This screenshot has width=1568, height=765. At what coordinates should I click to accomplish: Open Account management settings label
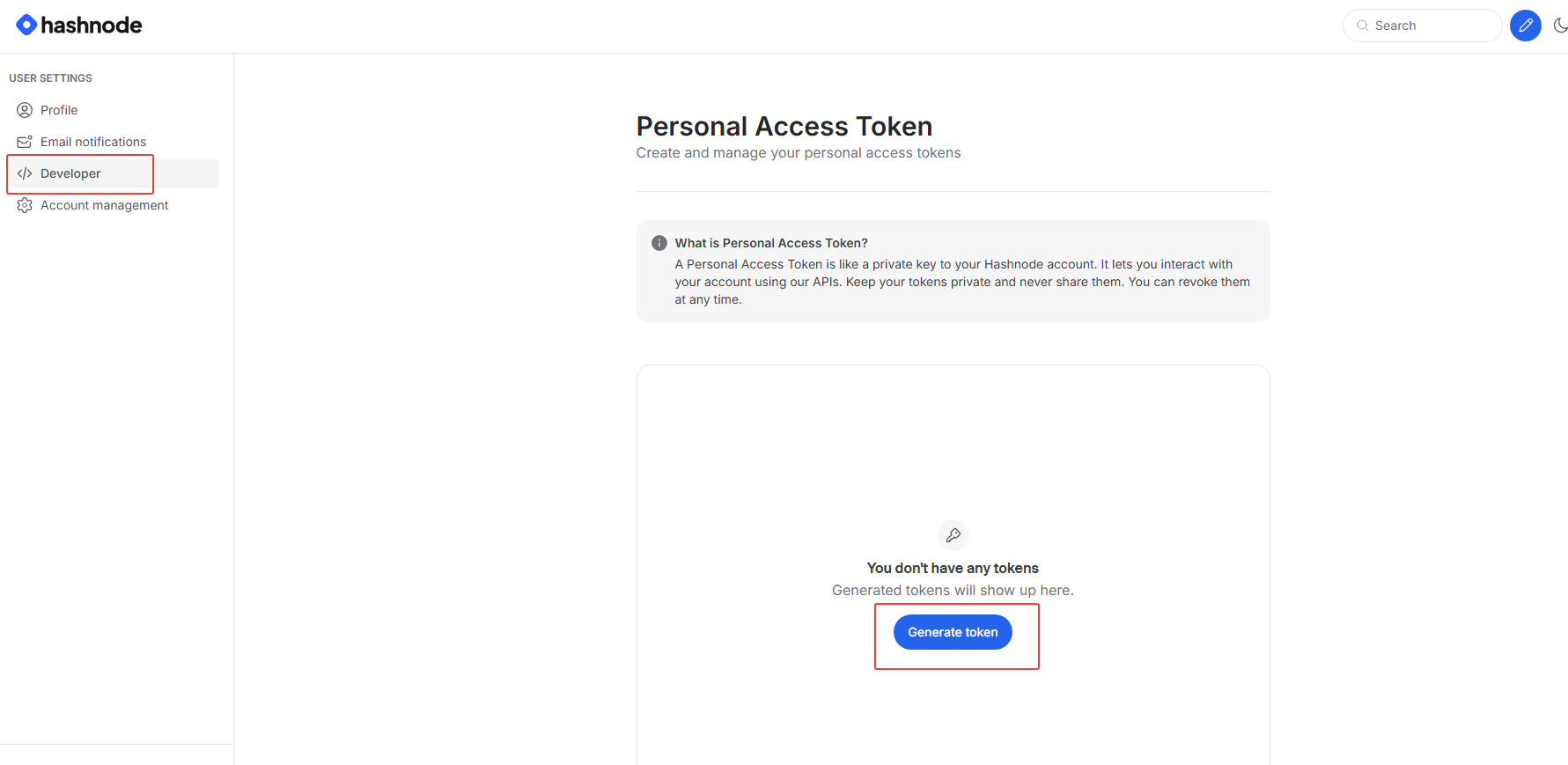coord(104,205)
